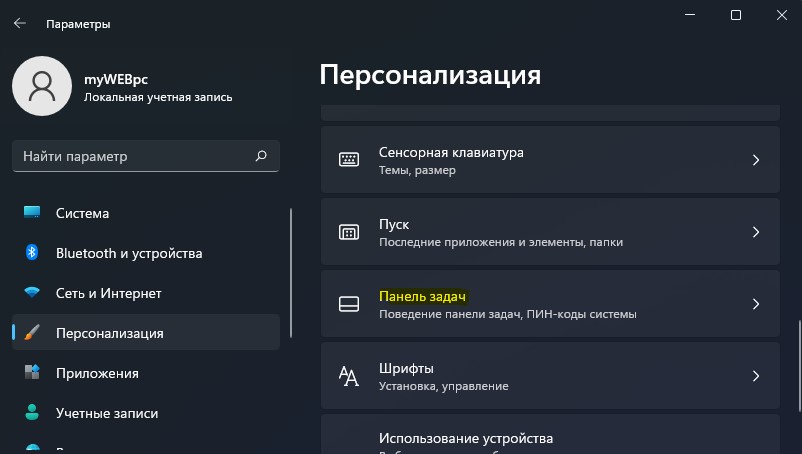Click the Приложения apps icon
802x454 pixels.
(x=32, y=372)
